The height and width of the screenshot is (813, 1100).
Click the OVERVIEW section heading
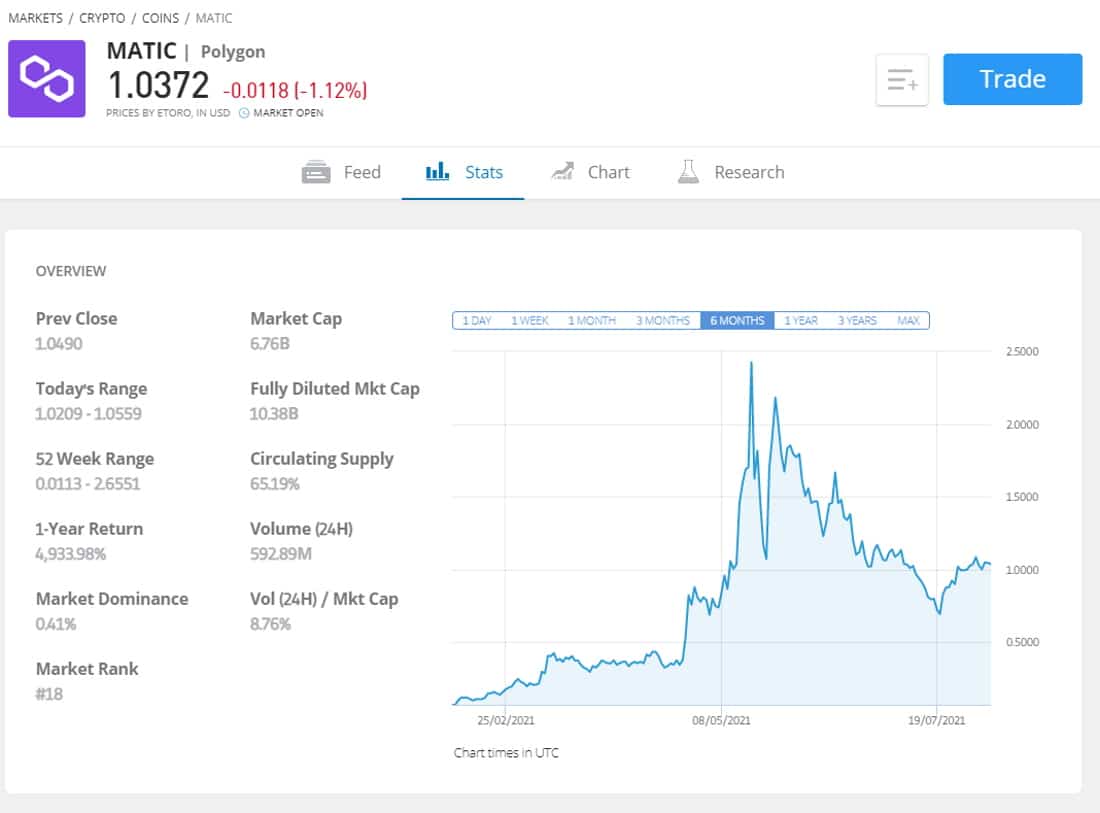tap(71, 271)
